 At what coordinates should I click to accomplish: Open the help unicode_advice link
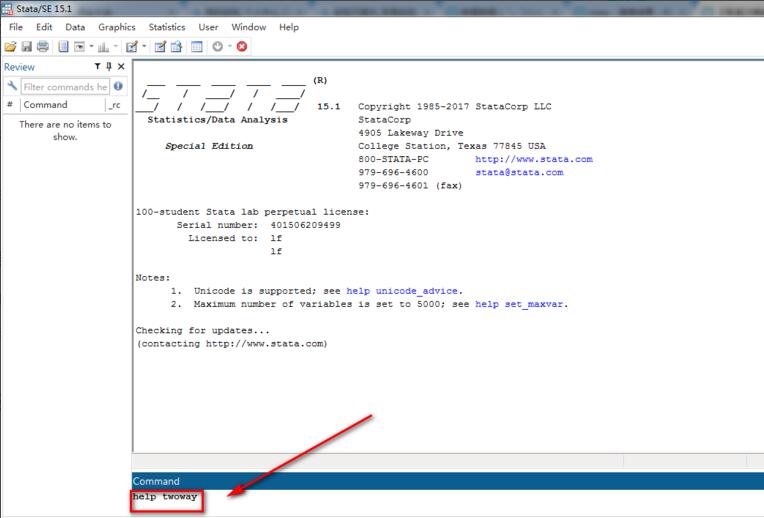pyautogui.click(x=402, y=291)
